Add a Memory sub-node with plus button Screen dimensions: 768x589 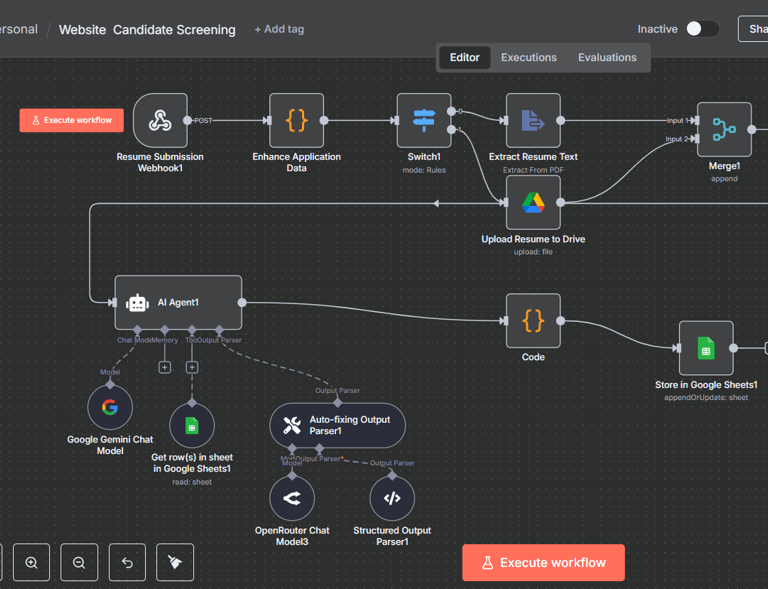(165, 367)
